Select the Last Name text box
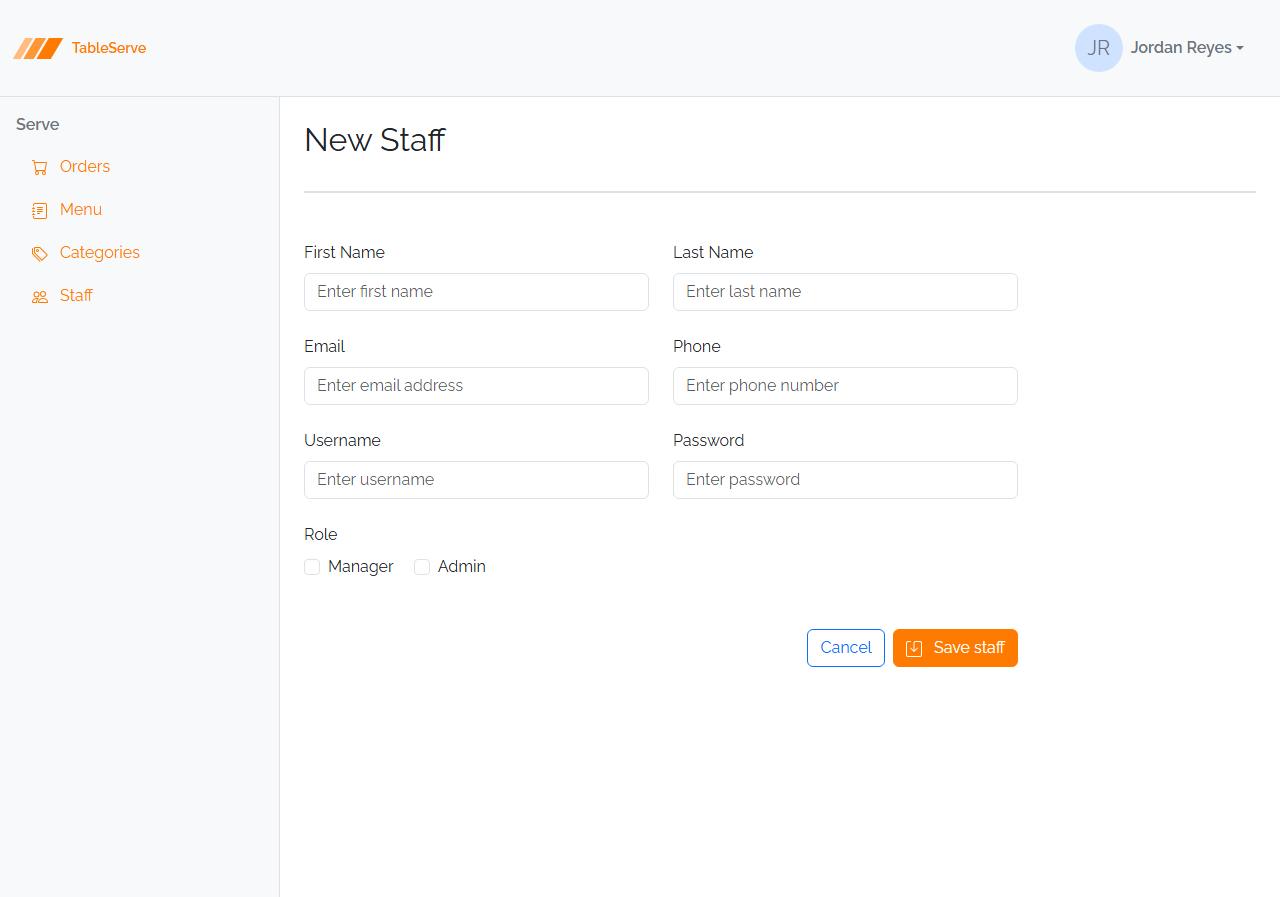Image resolution: width=1280 pixels, height=897 pixels. click(845, 292)
